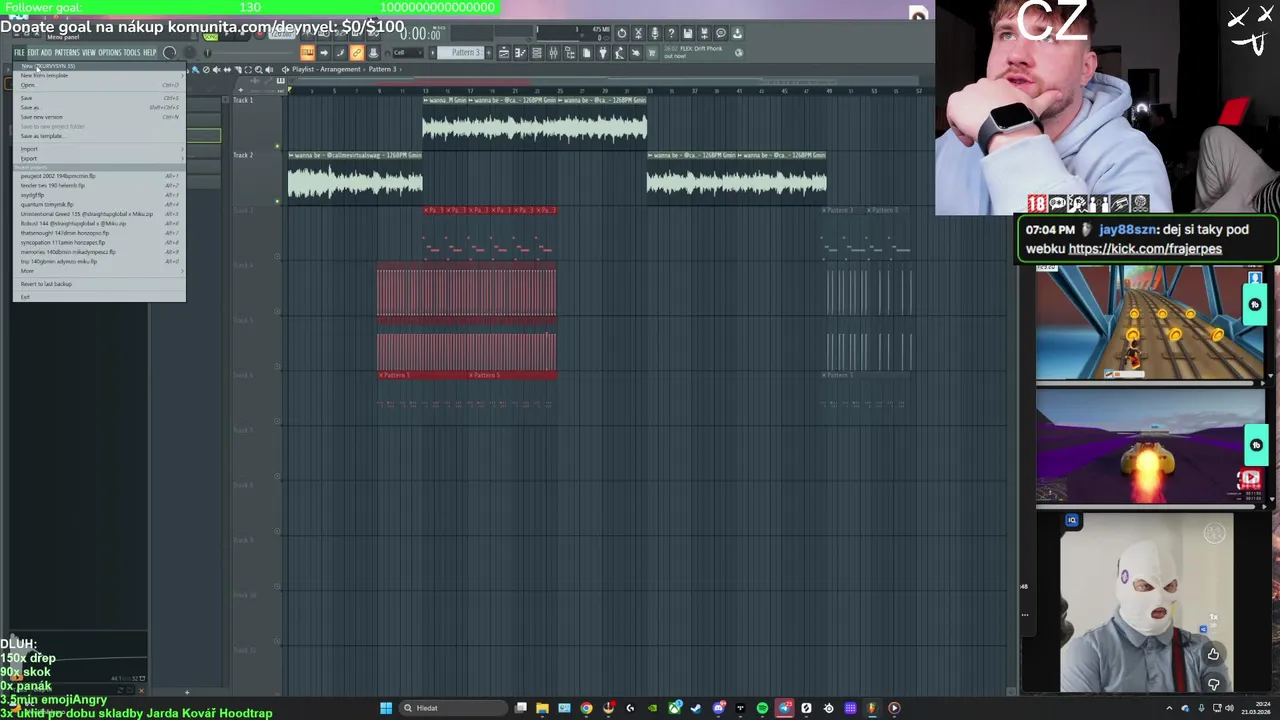
Task: Open the Playlist options arrow menu
Action: click(x=285, y=70)
